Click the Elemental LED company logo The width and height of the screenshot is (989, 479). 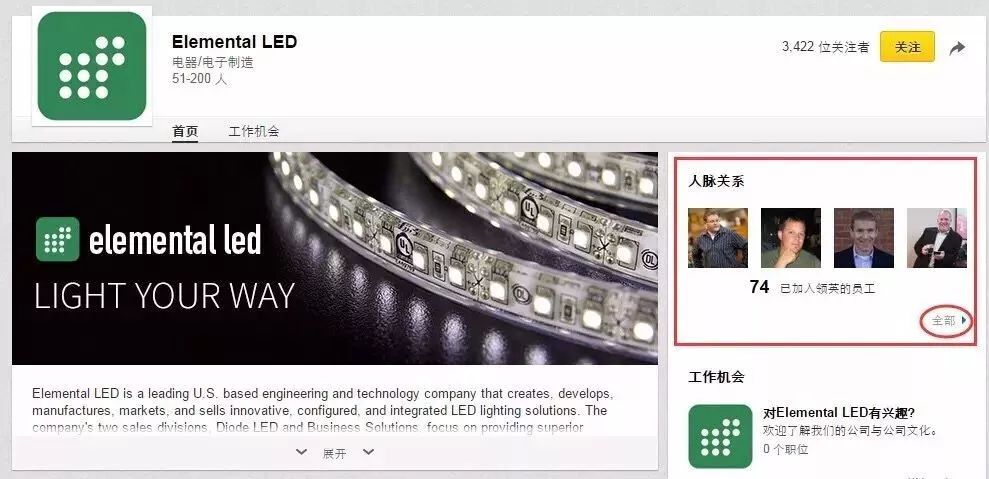tap(92, 66)
